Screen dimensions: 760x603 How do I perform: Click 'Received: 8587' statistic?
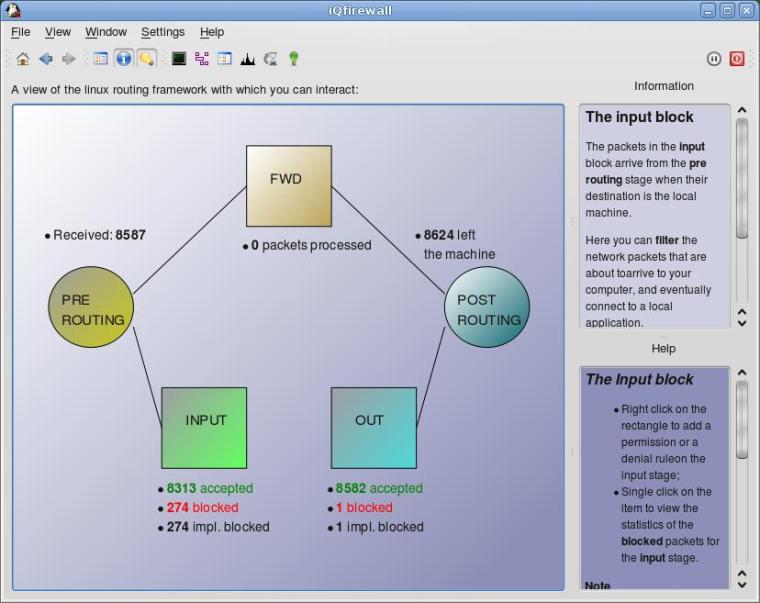99,235
